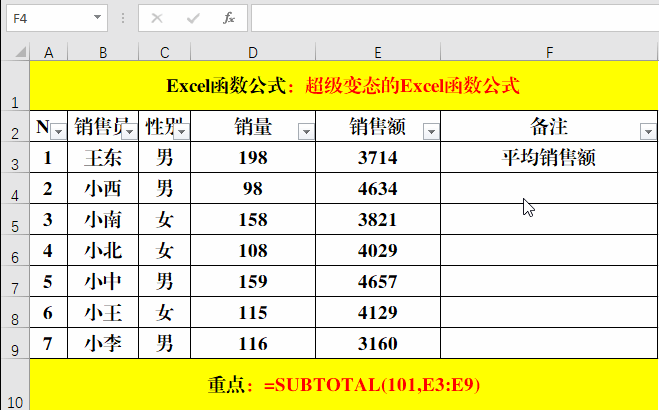Select row 2 header
Screen dimensions: 659x410
(15, 126)
